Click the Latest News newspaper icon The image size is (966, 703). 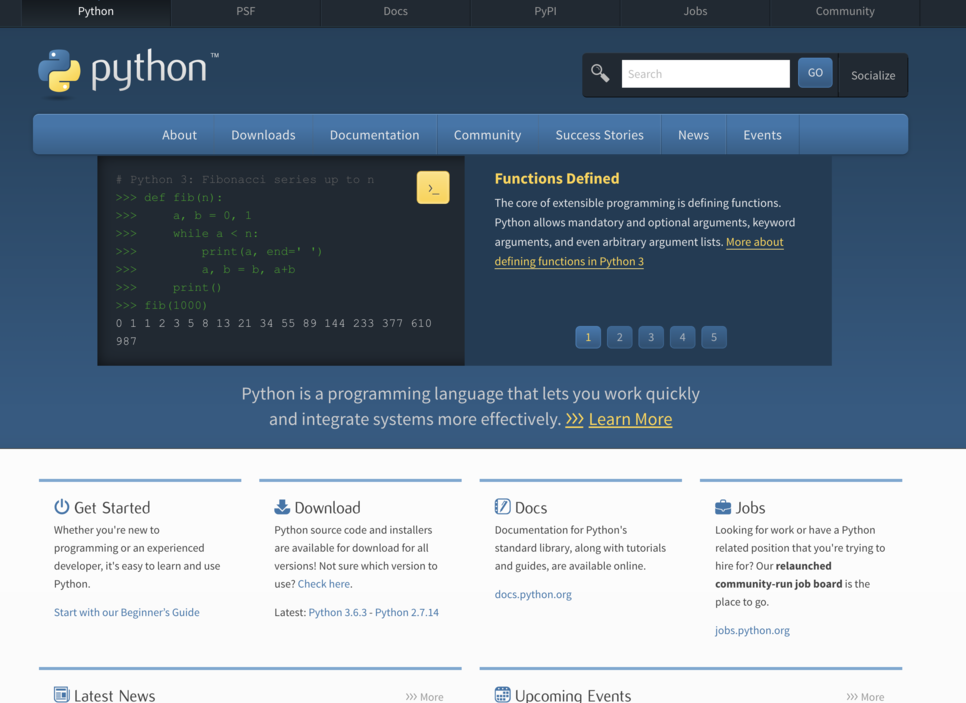(62, 694)
